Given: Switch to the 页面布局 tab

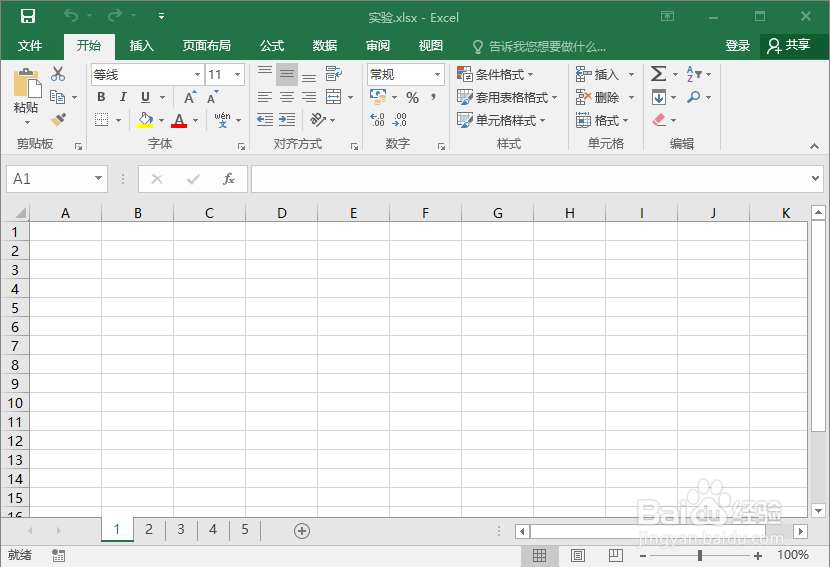Looking at the screenshot, I should point(206,46).
